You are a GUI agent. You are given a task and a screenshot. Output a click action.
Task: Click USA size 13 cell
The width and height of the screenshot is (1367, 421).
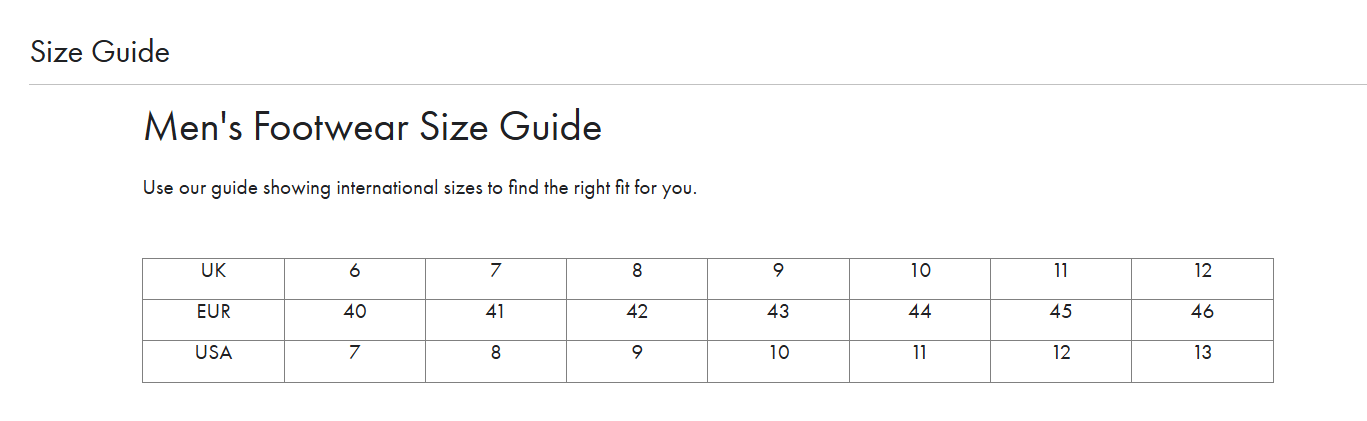(1202, 361)
